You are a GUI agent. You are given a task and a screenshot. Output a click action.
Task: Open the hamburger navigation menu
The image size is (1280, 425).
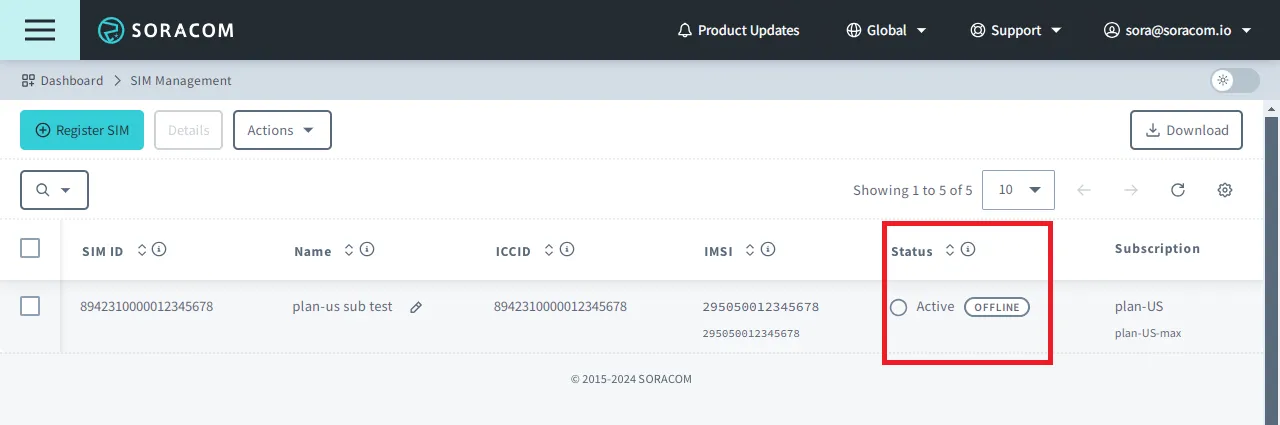(x=40, y=30)
